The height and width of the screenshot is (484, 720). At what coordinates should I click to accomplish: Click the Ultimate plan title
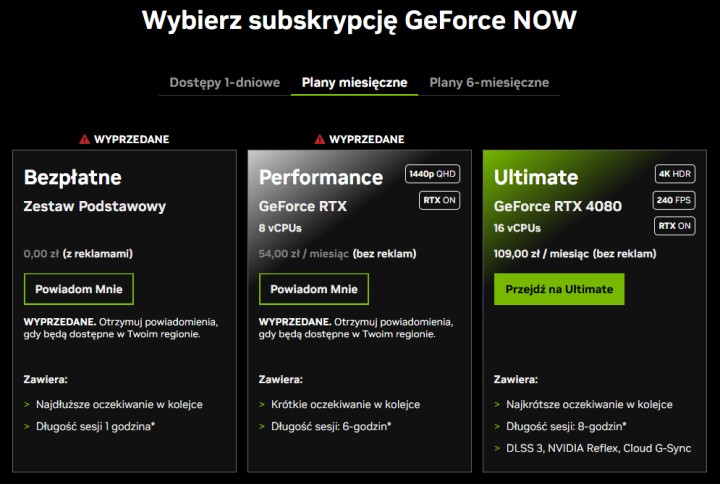pos(536,178)
